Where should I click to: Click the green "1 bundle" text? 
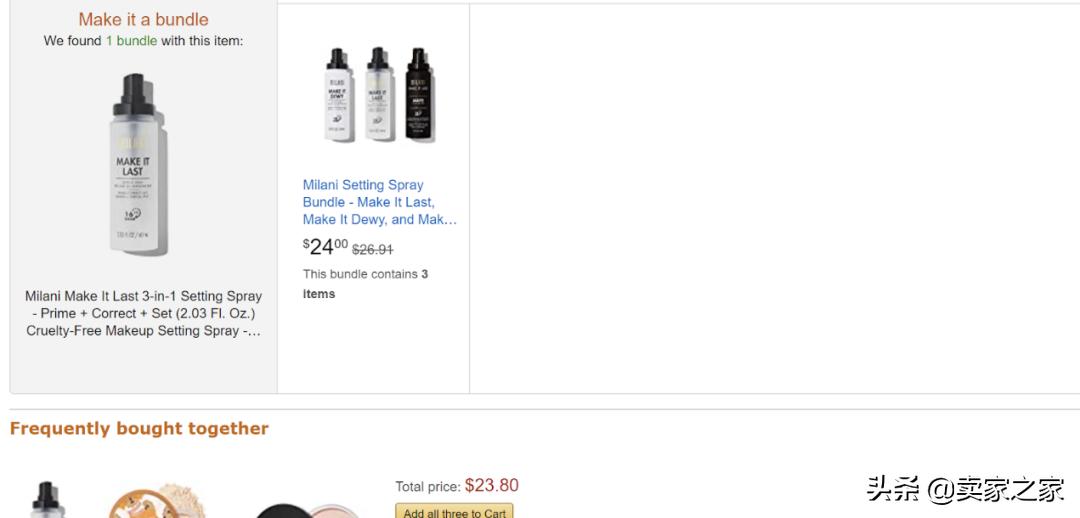(x=131, y=41)
